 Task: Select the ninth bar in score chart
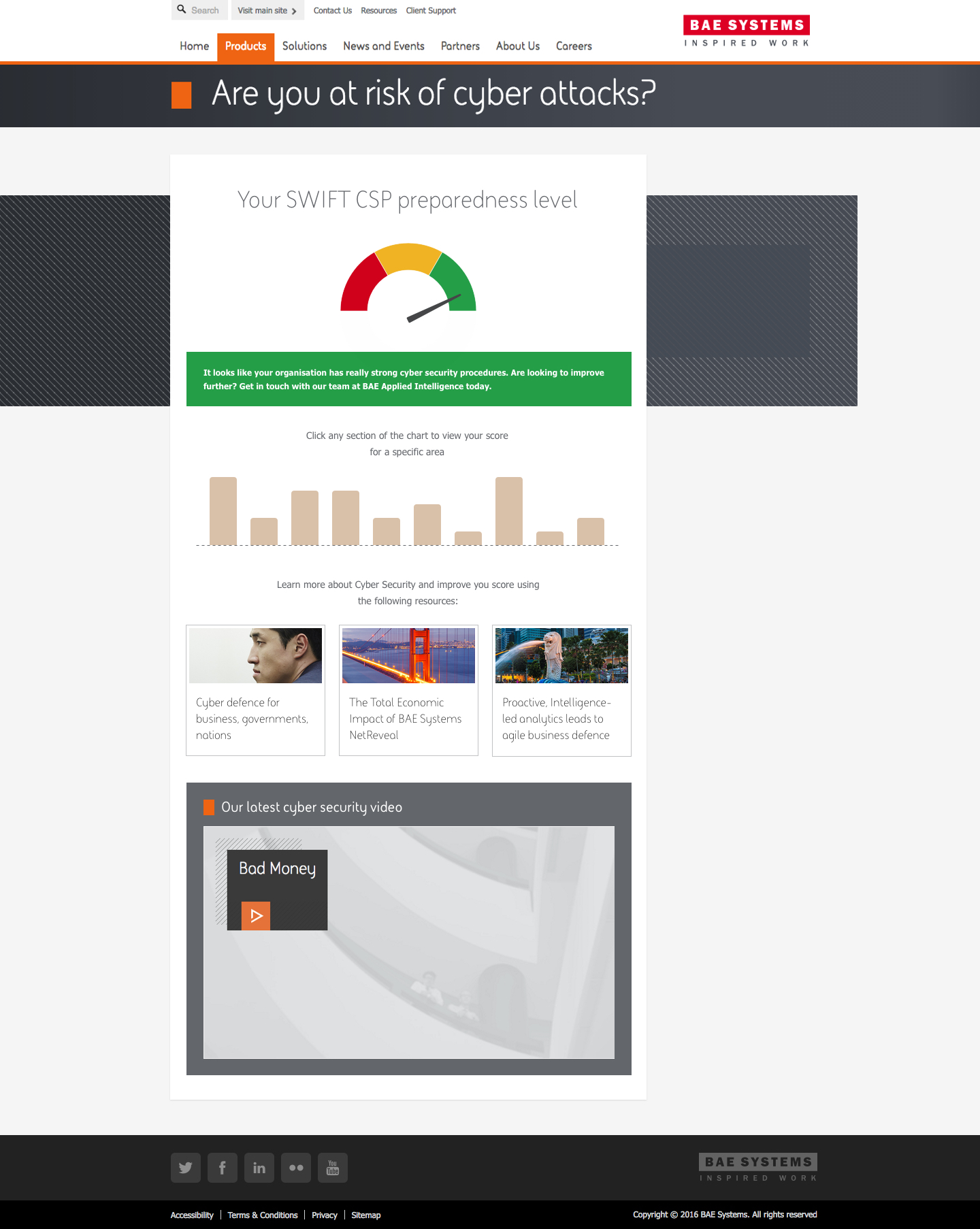point(550,538)
